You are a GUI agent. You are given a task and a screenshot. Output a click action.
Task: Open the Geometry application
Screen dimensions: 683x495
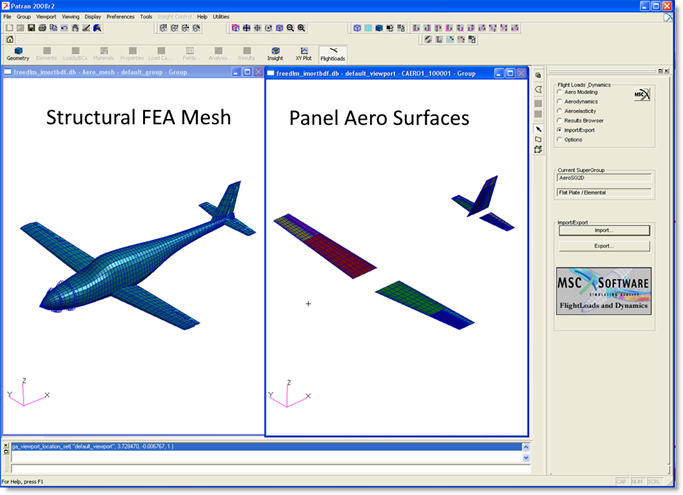[x=18, y=54]
